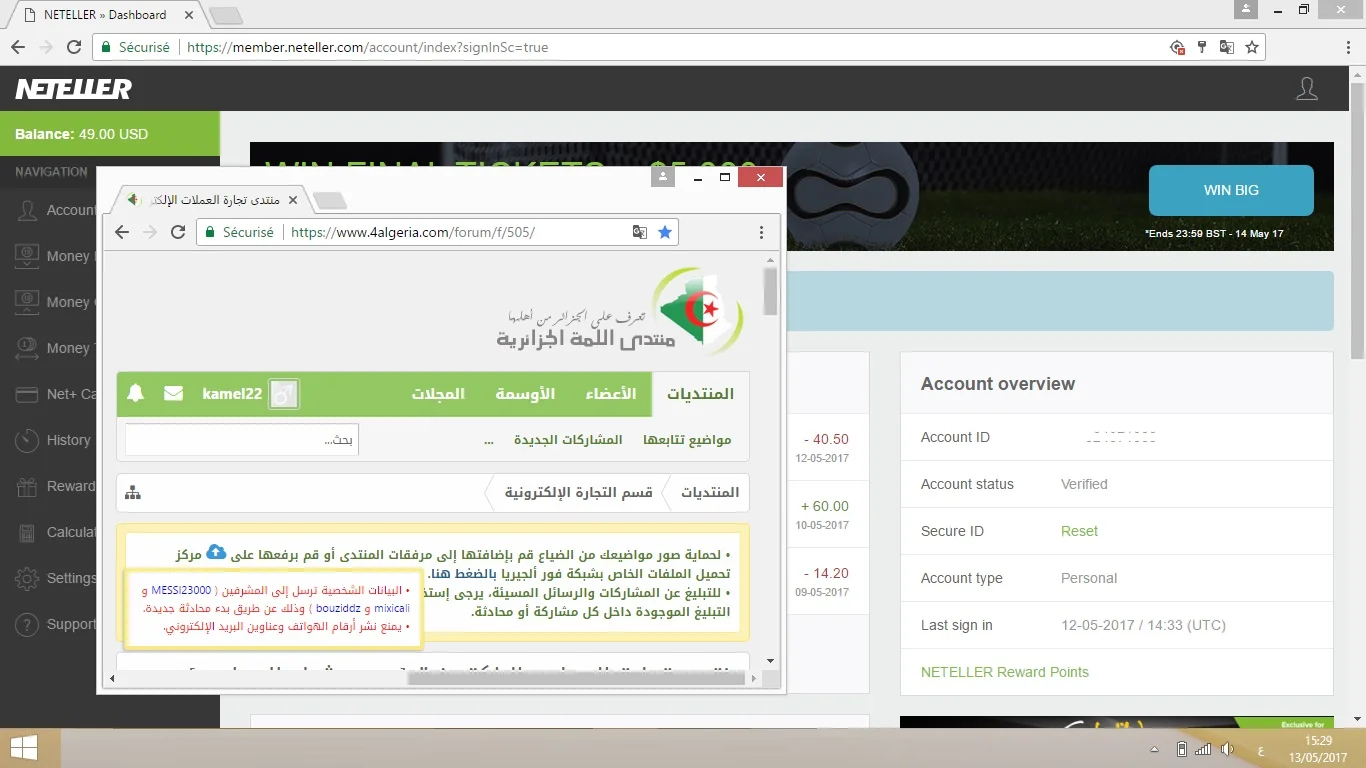The image size is (1366, 768).
Task: Click the forum search input field
Action: click(241, 440)
